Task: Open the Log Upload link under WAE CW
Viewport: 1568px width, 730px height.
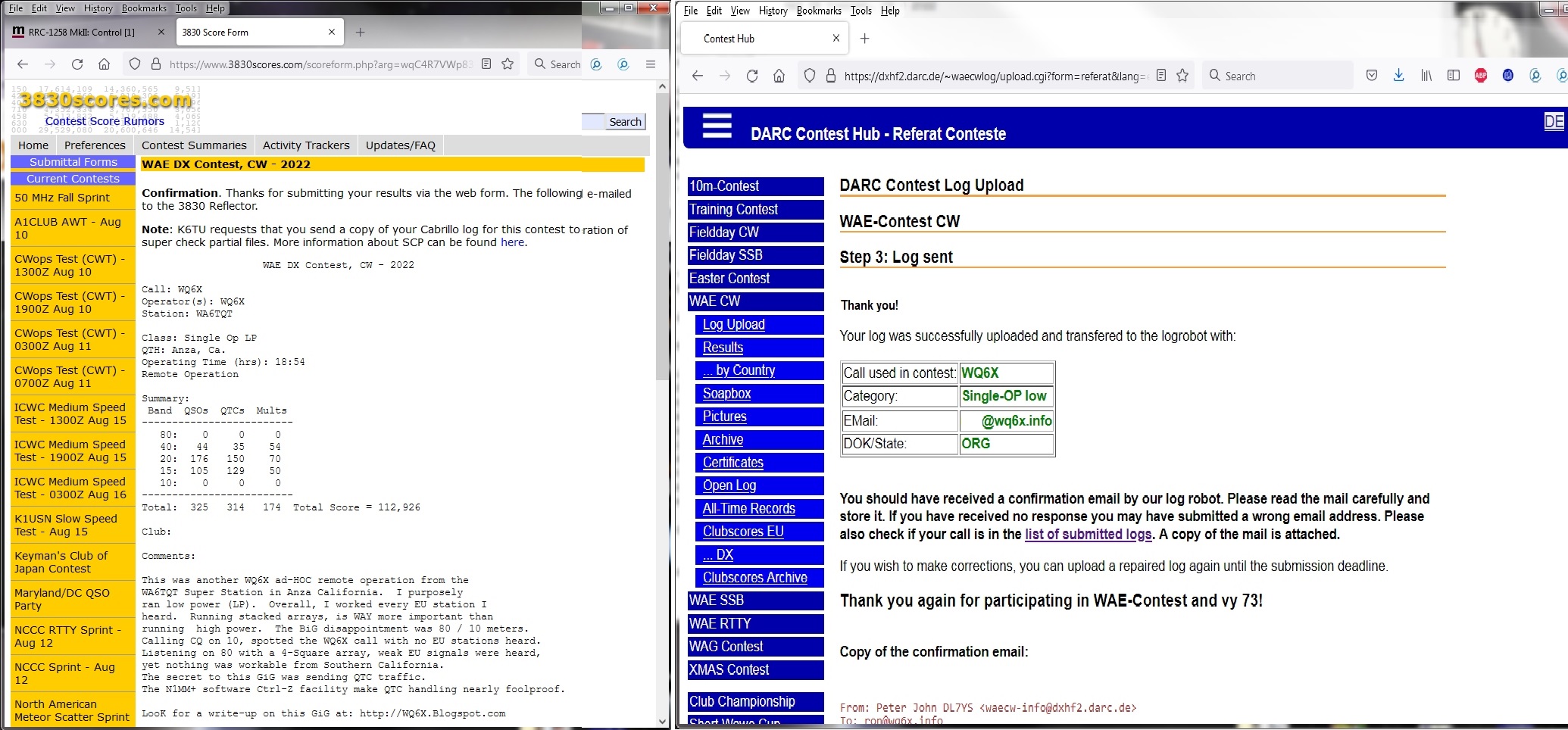Action: (x=733, y=324)
